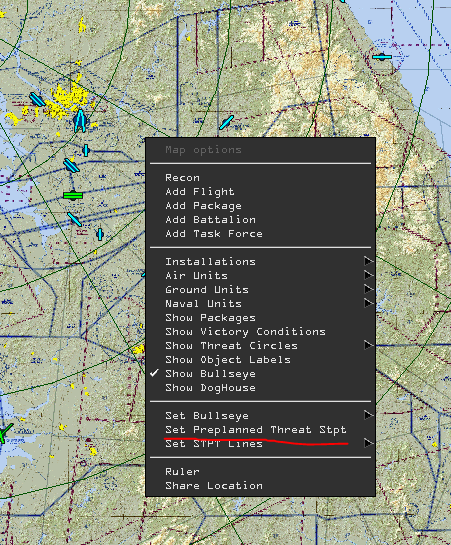The width and height of the screenshot is (451, 545).
Task: Select Add Battalion menu entry
Action: [211, 220]
